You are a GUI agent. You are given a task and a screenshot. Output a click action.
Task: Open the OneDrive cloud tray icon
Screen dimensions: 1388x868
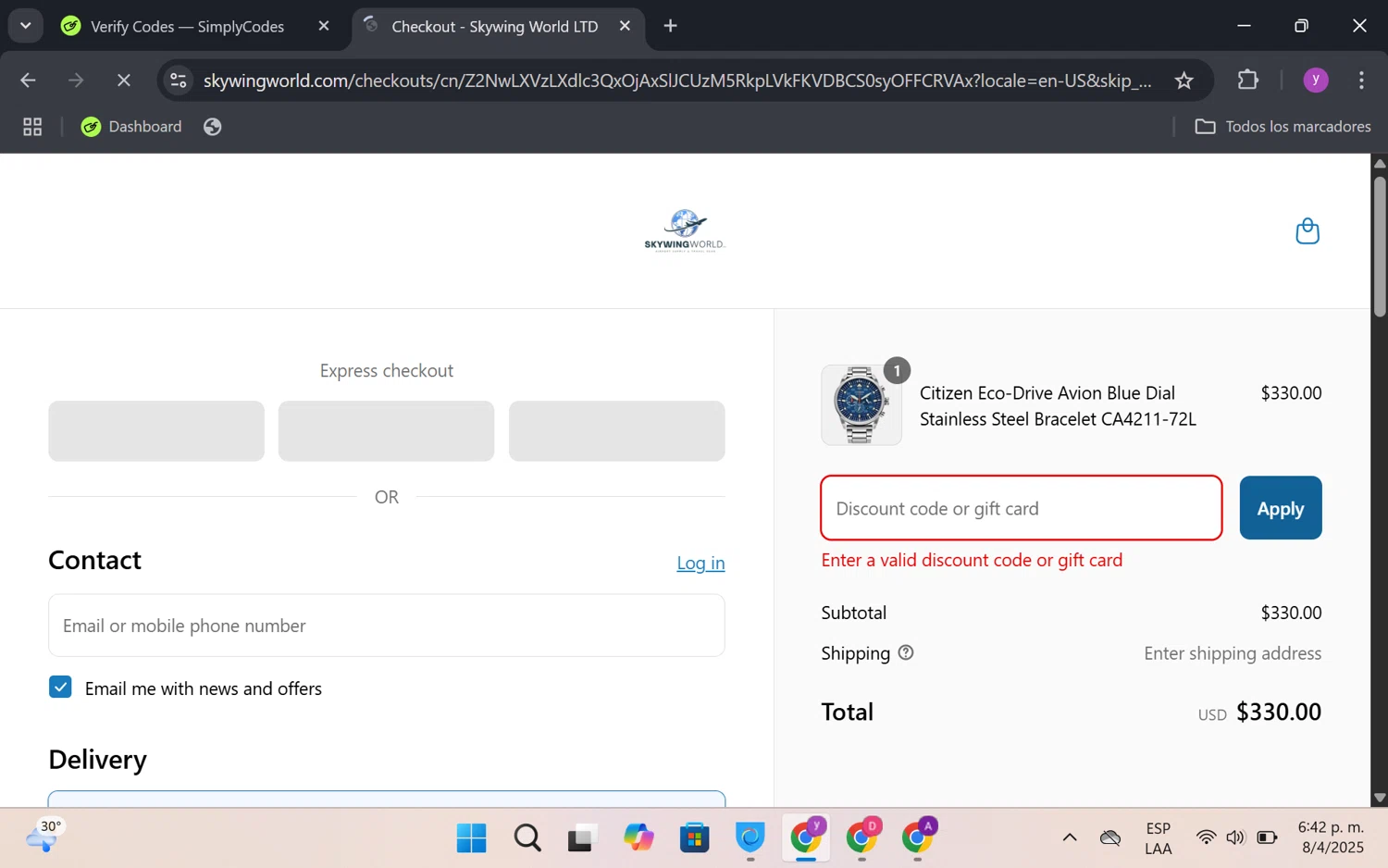tap(1110, 838)
